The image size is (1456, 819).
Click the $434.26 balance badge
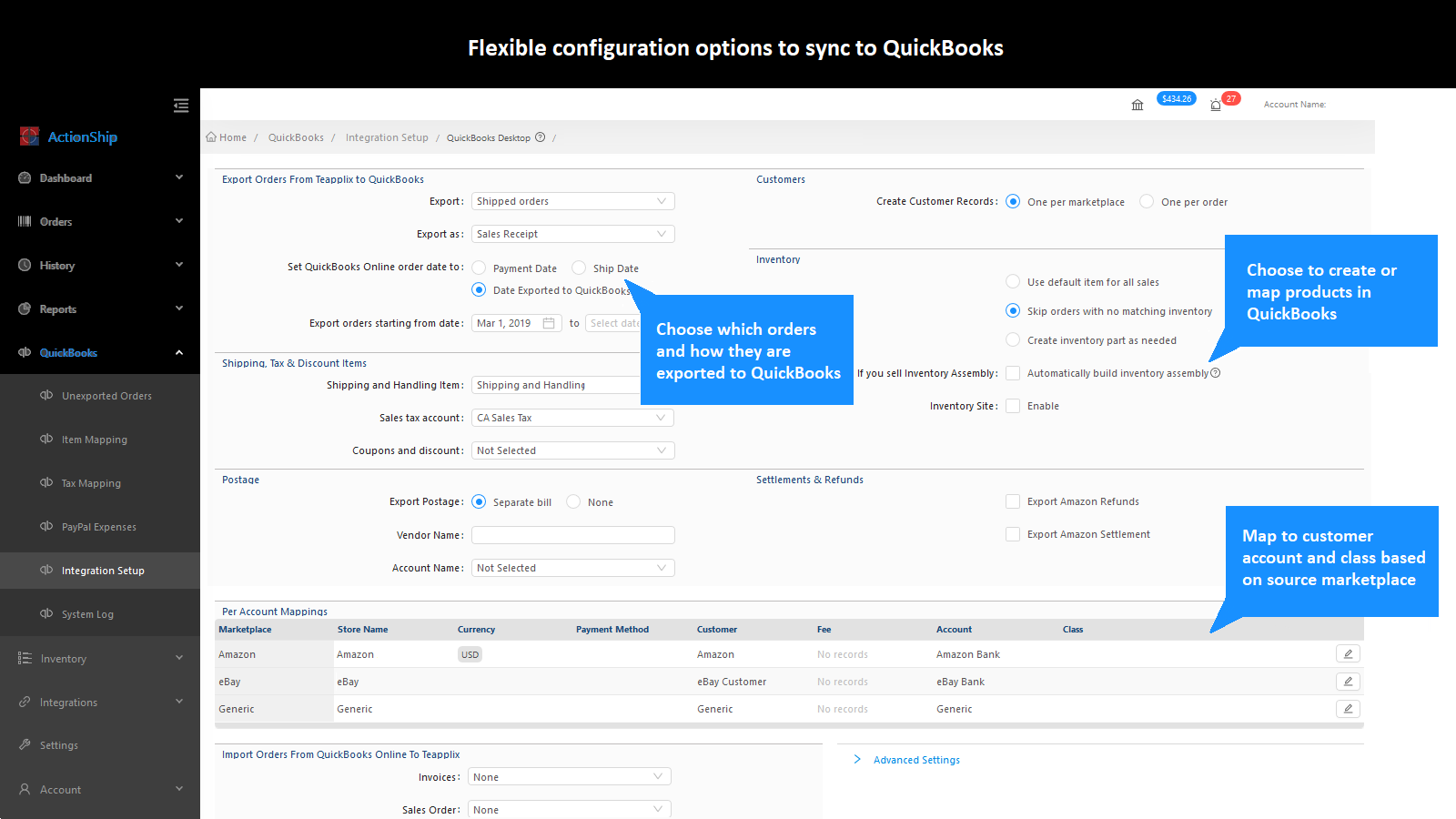[1177, 98]
